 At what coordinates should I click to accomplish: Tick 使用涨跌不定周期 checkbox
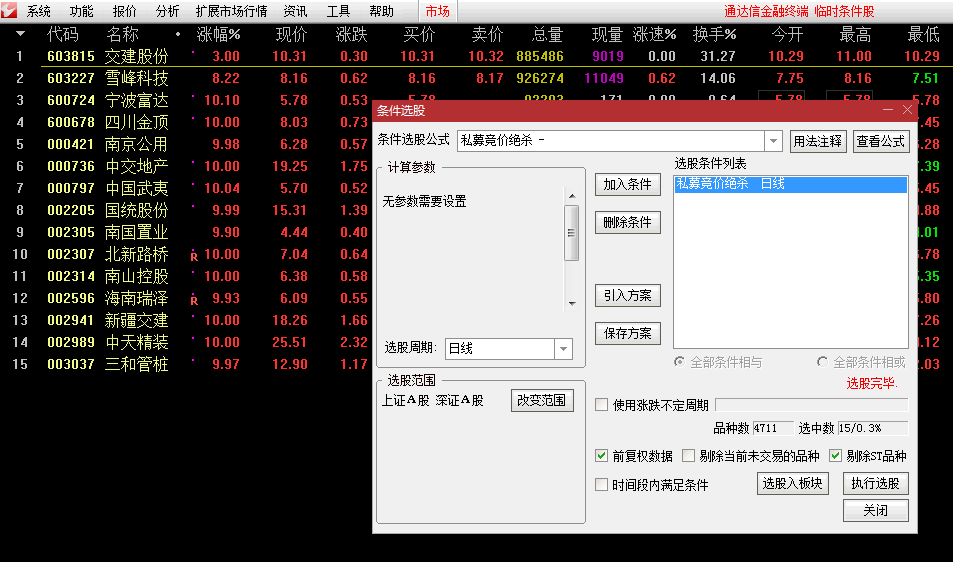coord(601,405)
